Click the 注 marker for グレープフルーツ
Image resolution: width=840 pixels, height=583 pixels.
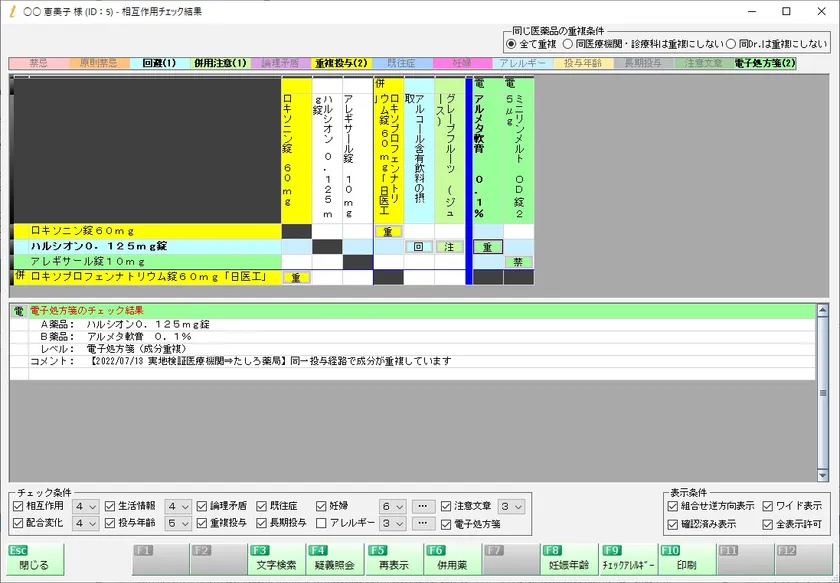tap(450, 247)
